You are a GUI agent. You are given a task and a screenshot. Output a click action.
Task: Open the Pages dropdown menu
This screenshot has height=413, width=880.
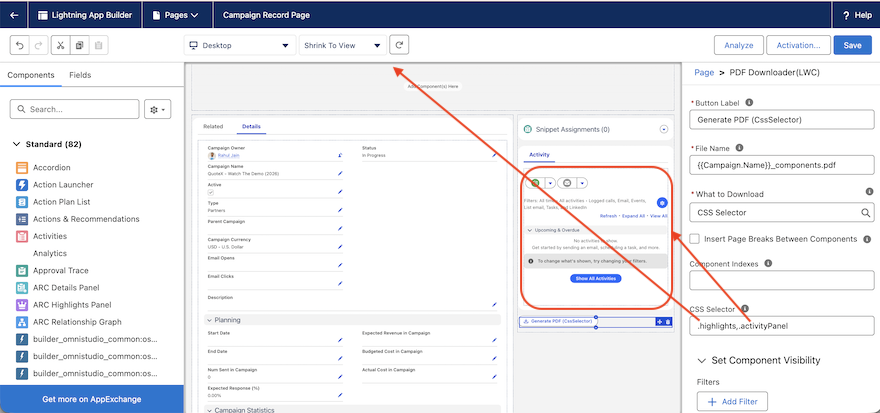pyautogui.click(x=177, y=15)
